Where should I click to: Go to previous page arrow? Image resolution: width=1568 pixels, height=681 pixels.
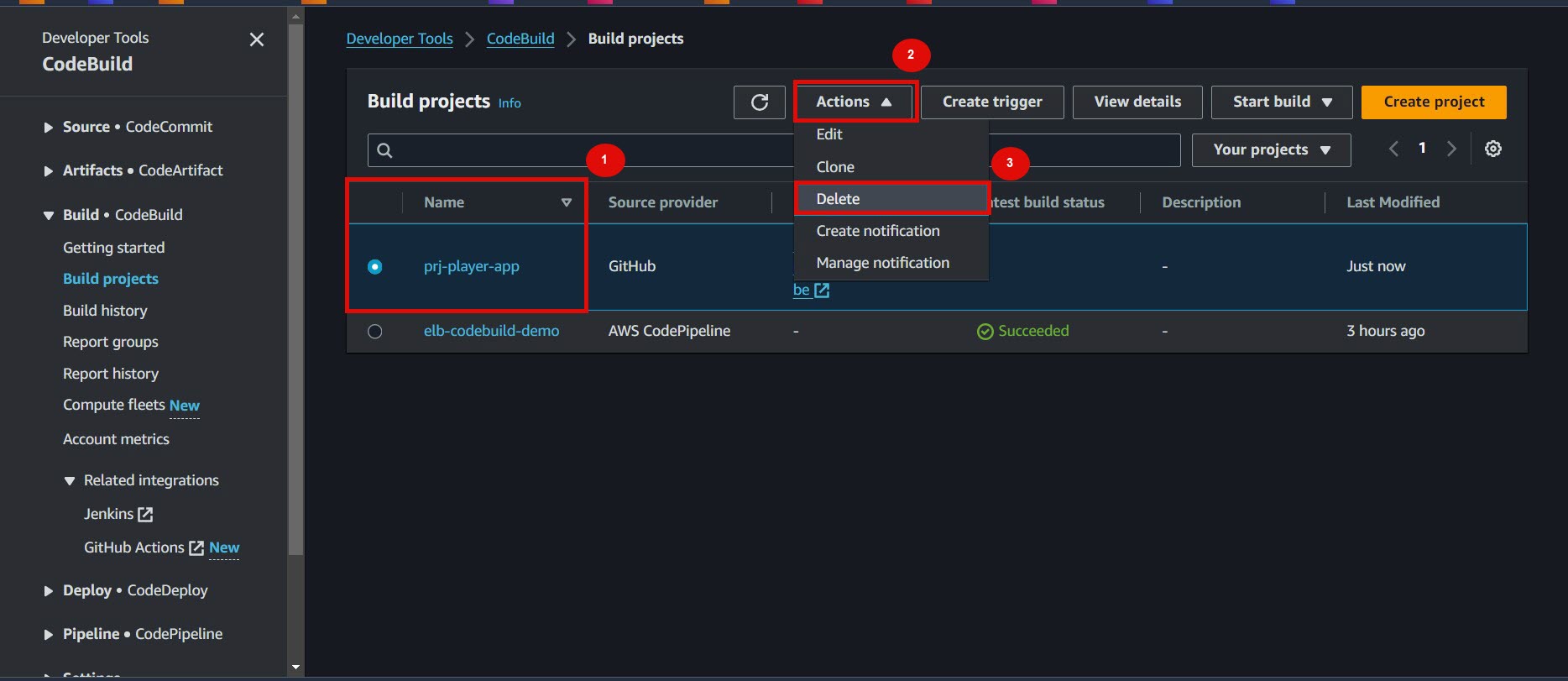tap(1394, 149)
